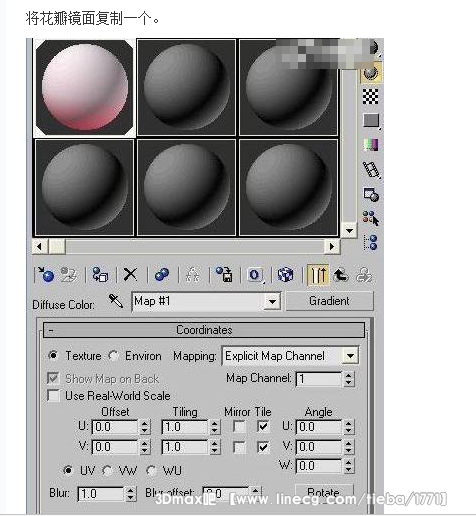Click the V Tiling spinner arrows

[214, 447]
